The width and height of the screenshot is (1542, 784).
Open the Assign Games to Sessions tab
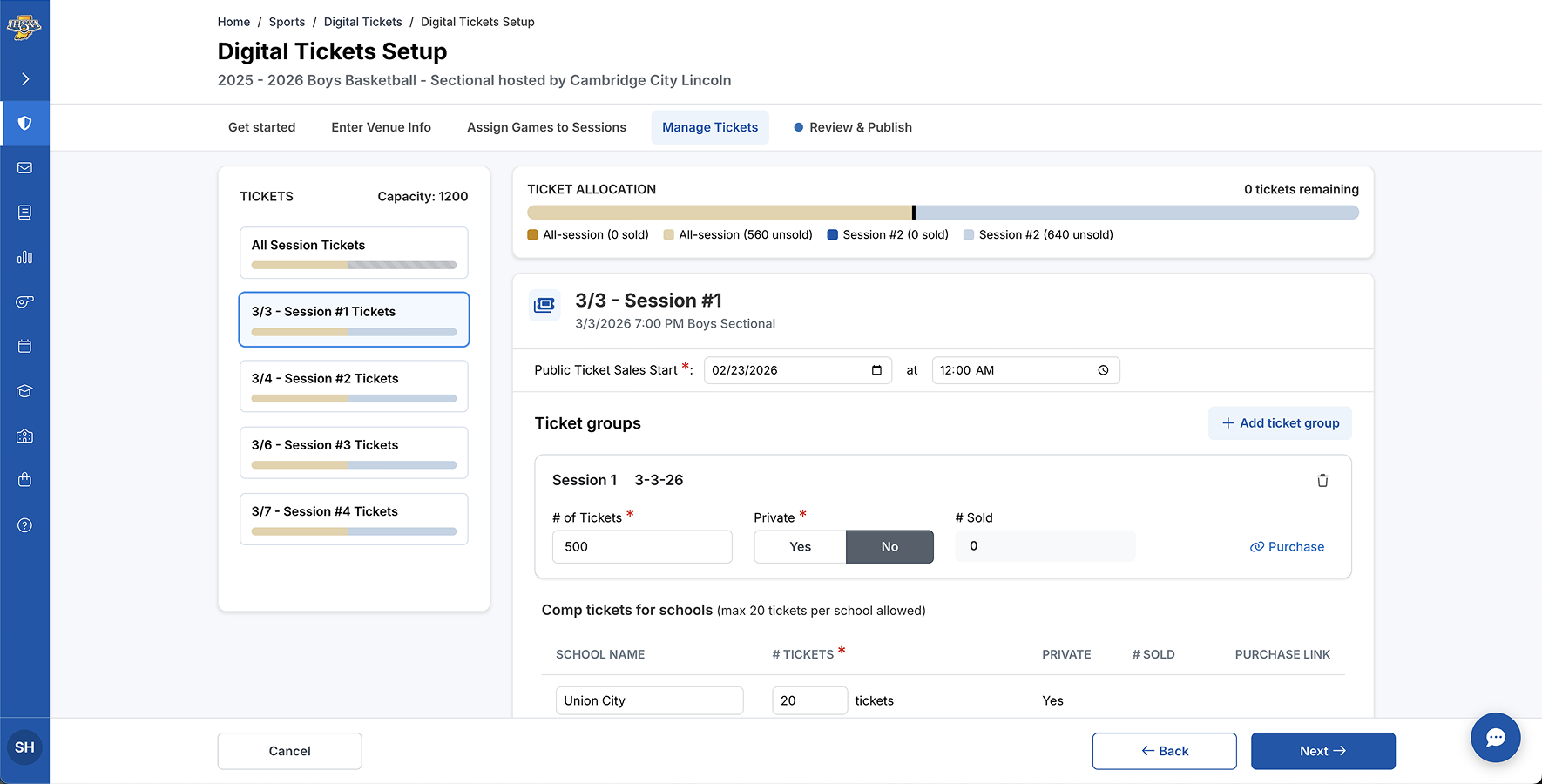[x=546, y=127]
